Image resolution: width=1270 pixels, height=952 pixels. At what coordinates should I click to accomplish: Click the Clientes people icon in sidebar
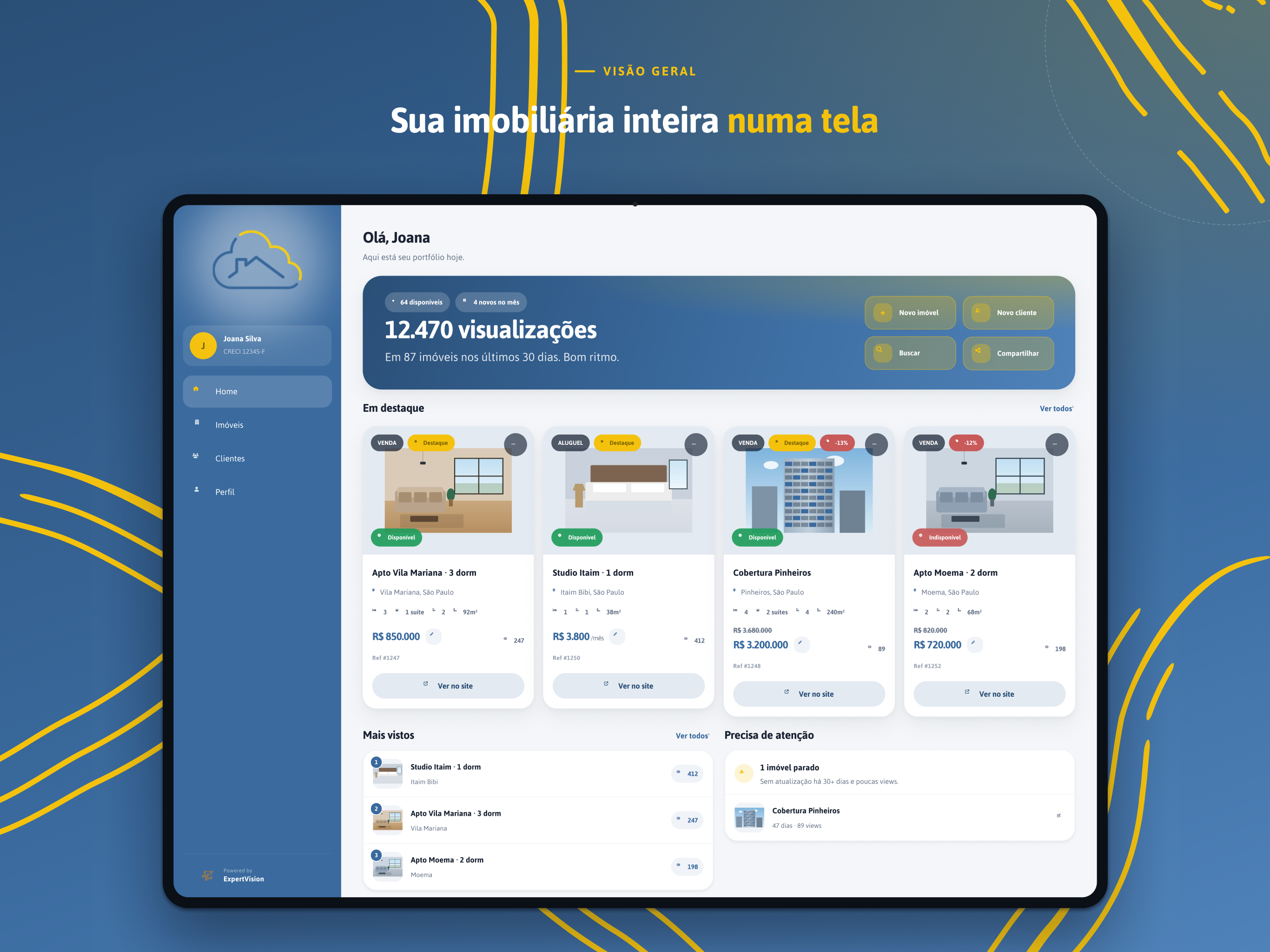[196, 456]
